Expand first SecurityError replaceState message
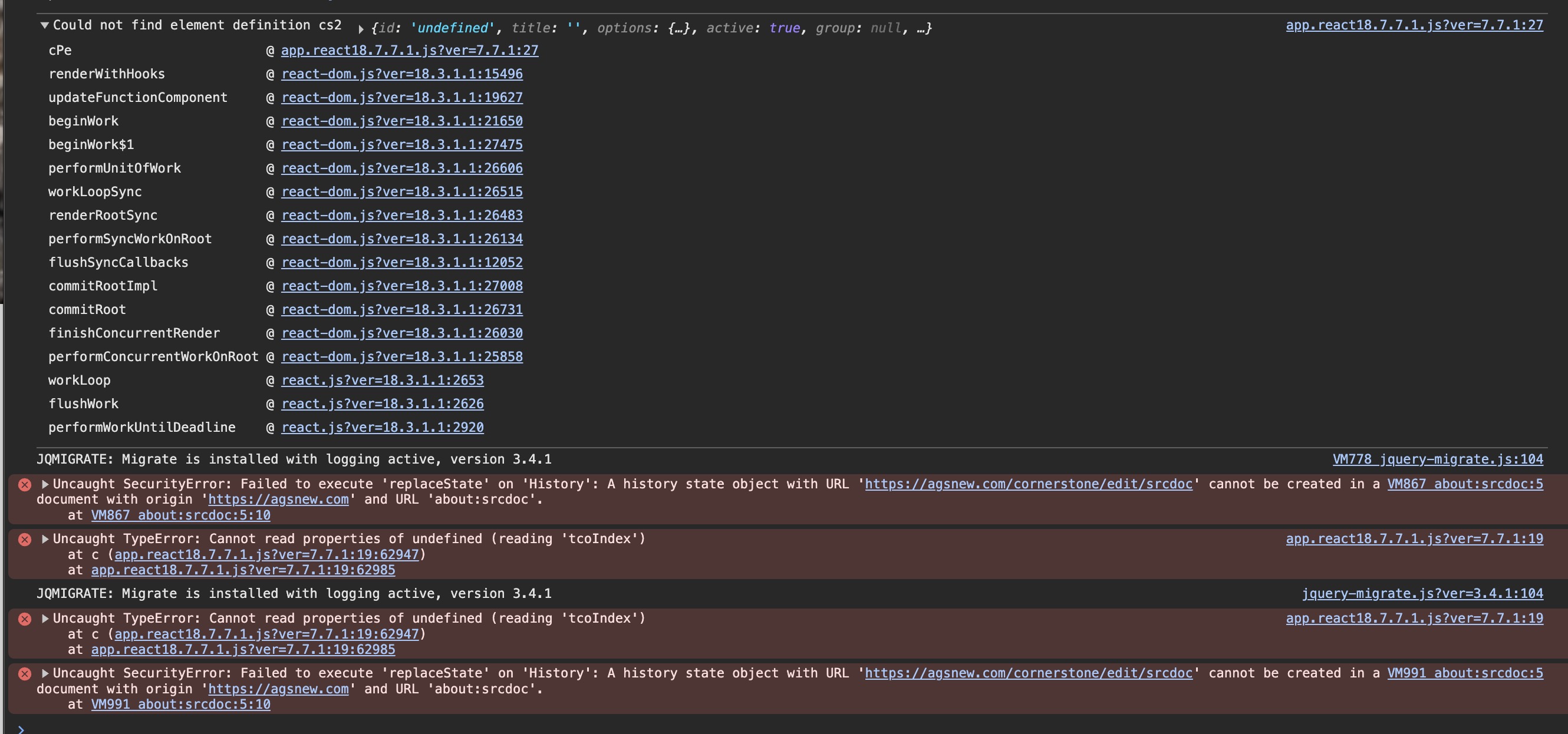 45,484
